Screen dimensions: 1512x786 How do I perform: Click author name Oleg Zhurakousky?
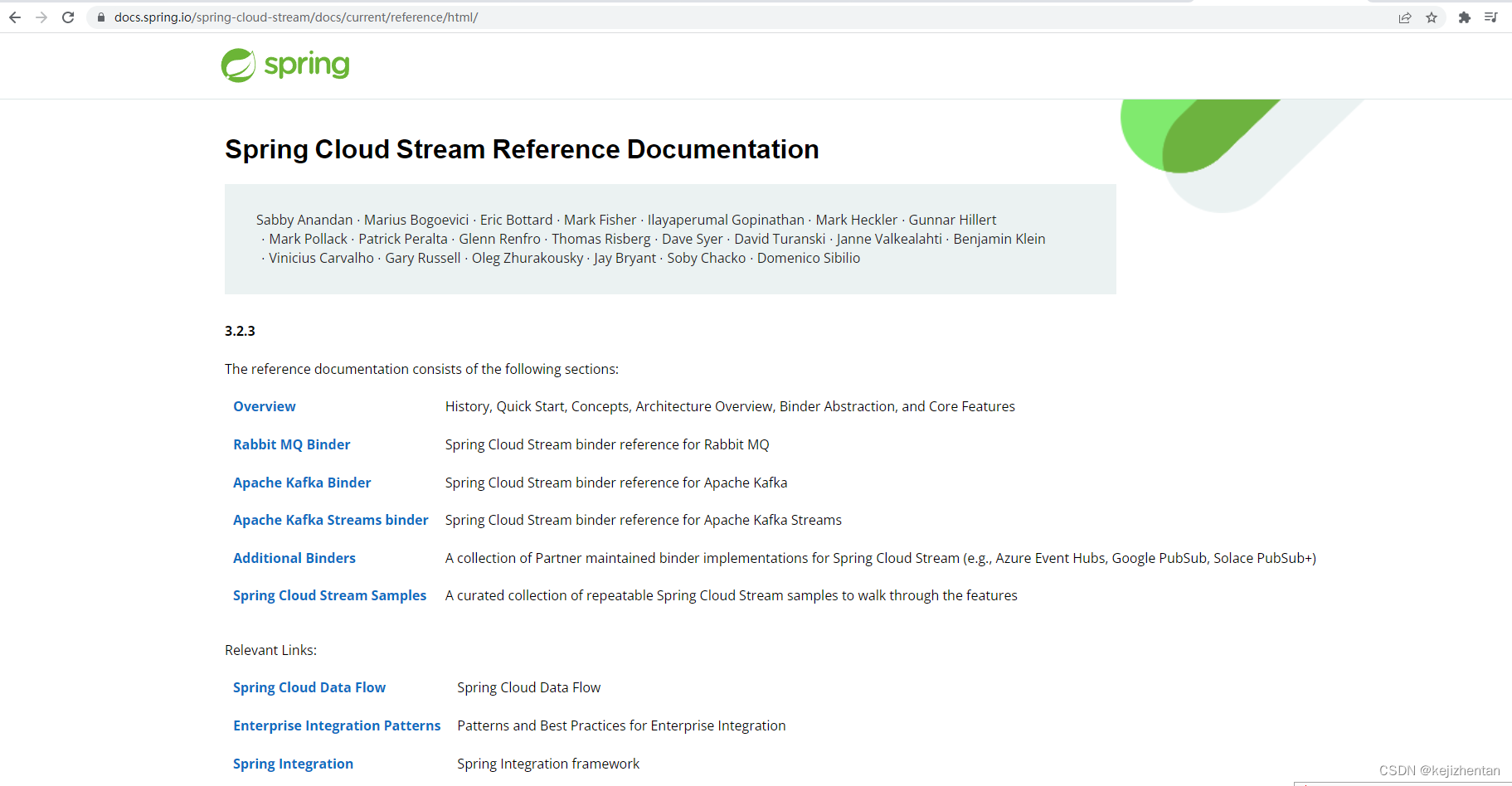tap(527, 258)
